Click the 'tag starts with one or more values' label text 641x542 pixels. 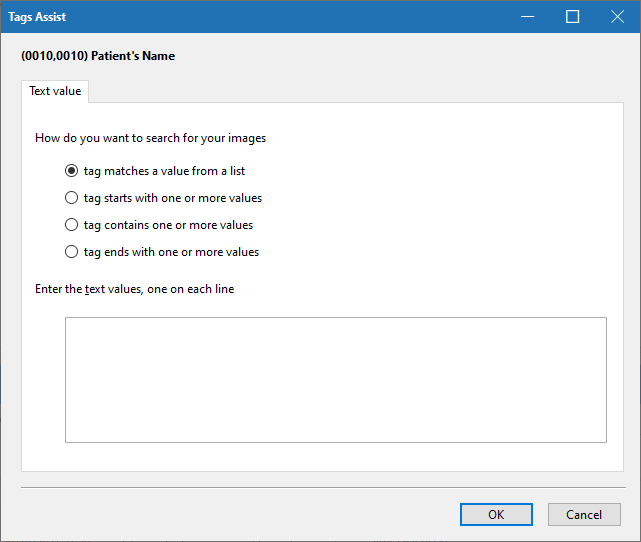pyautogui.click(x=173, y=198)
